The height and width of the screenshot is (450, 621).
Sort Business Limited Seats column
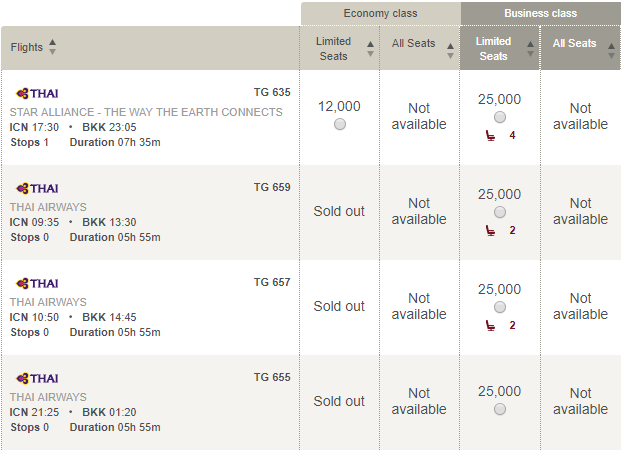530,49
